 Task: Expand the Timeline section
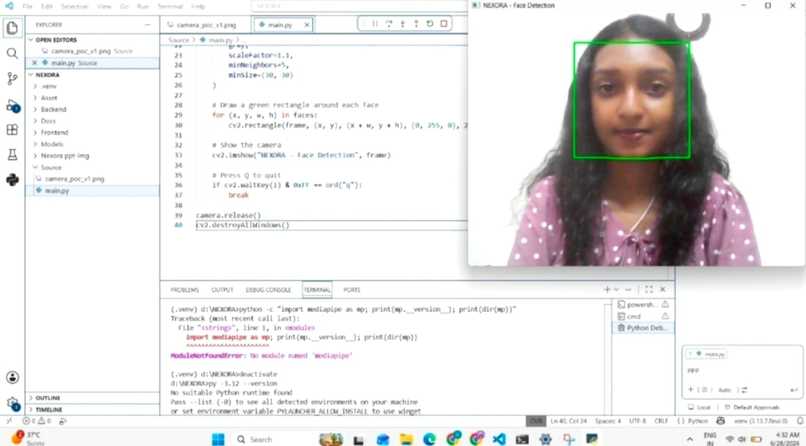click(x=93, y=410)
